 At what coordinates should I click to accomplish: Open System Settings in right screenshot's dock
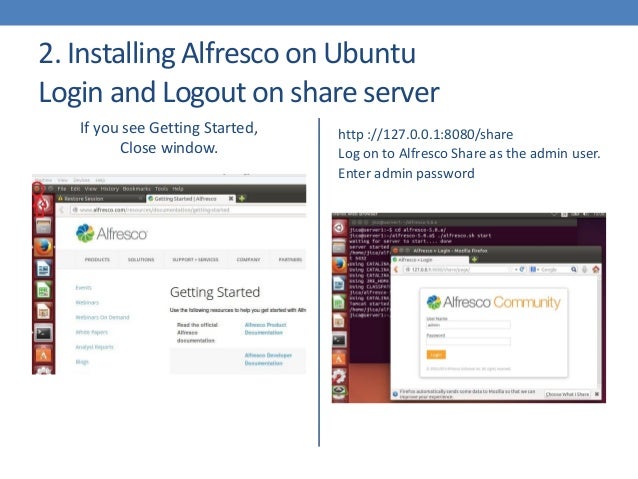(x=339, y=376)
